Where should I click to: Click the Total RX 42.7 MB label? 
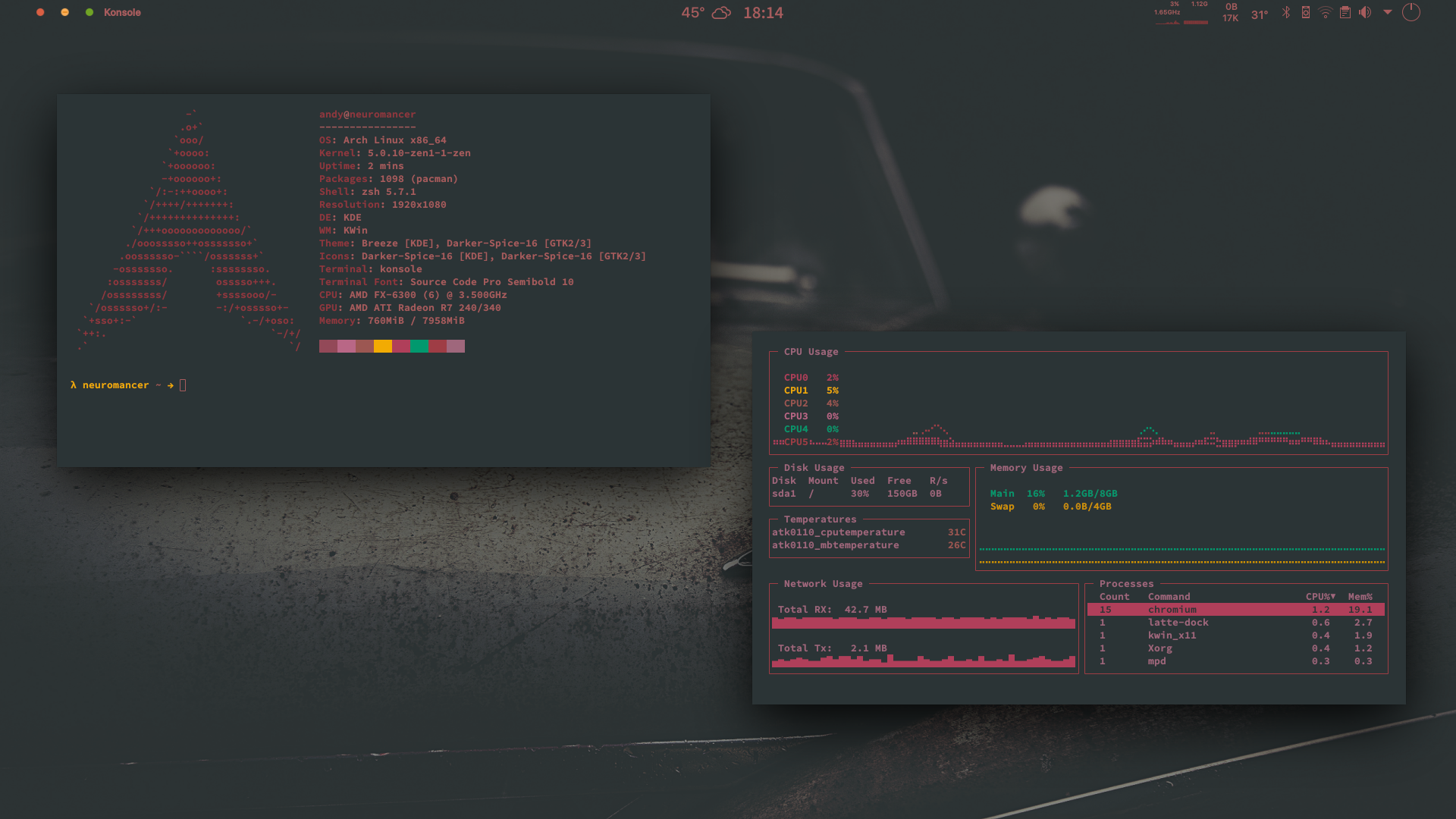pos(833,610)
